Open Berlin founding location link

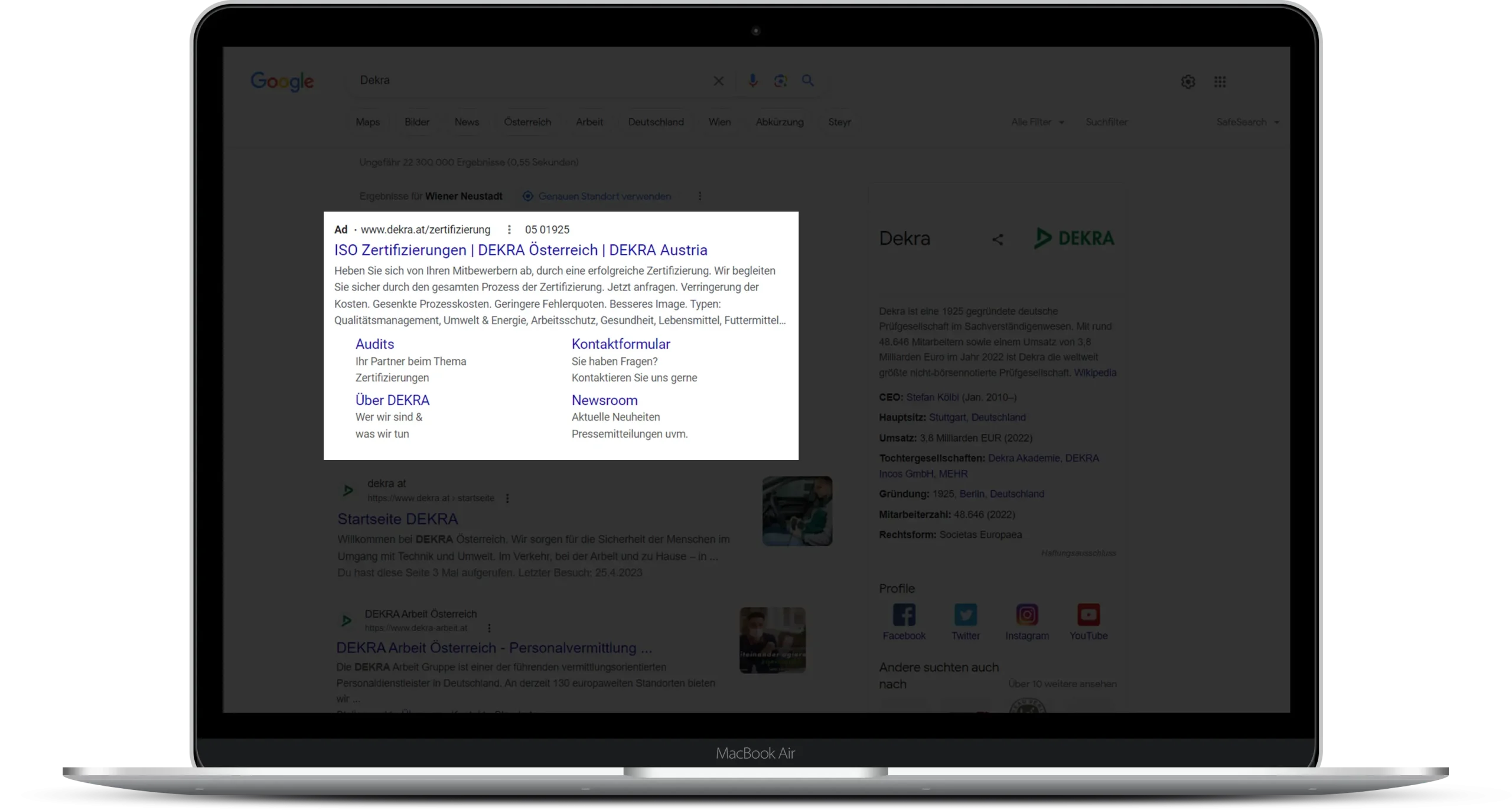972,494
